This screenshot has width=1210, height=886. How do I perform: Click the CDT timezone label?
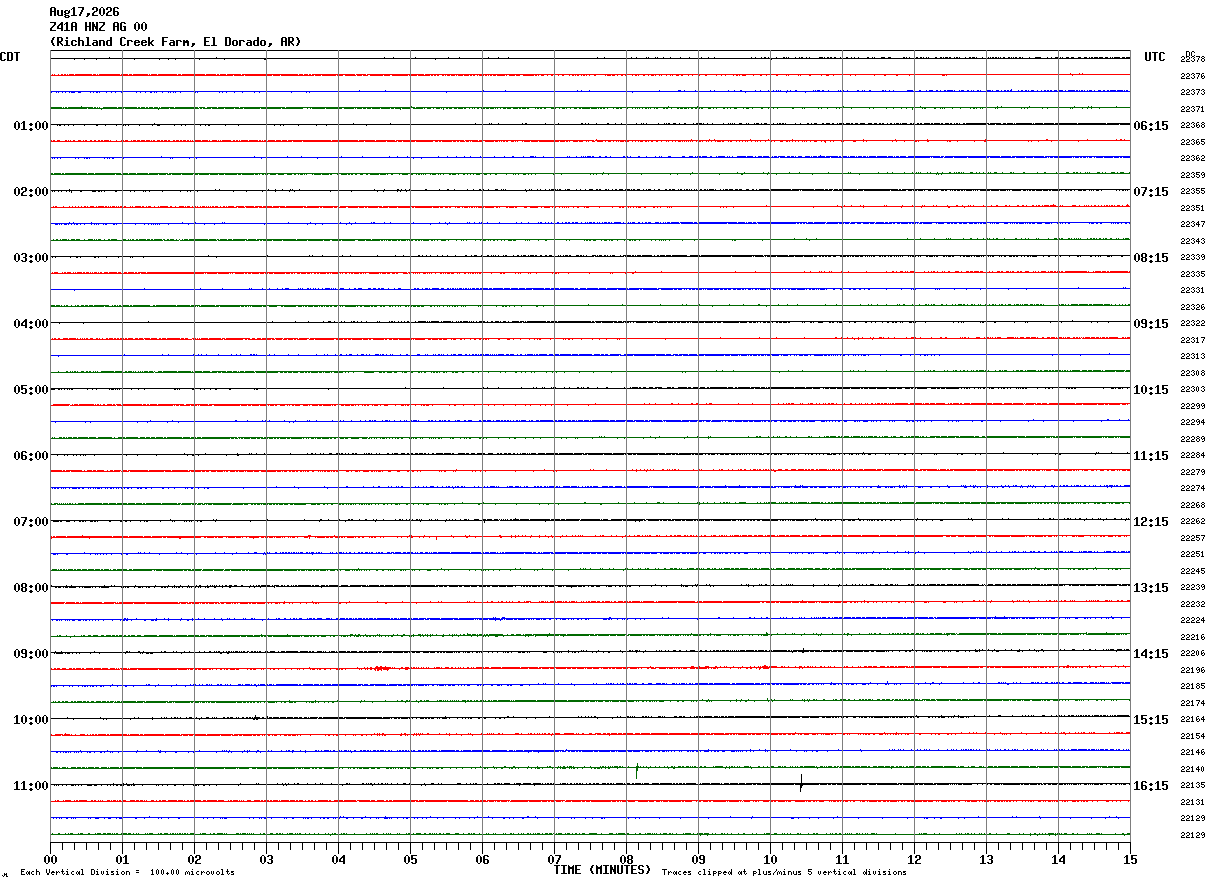[x=10, y=57]
